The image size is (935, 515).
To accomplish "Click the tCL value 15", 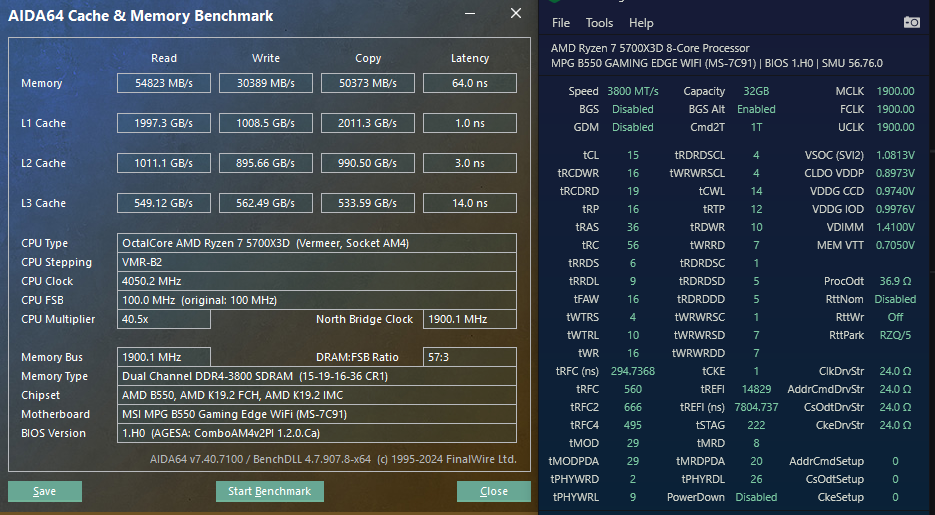I will 633,155.
